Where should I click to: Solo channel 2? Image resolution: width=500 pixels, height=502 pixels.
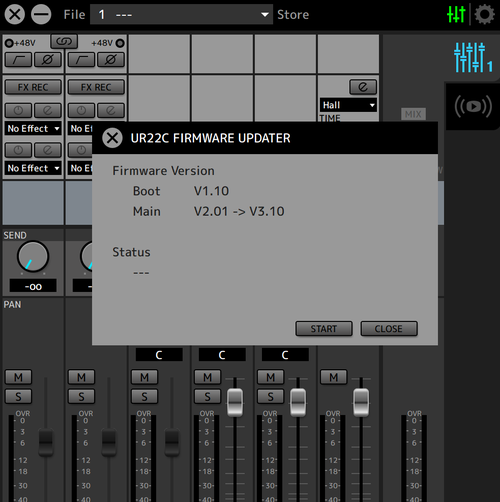point(81,397)
